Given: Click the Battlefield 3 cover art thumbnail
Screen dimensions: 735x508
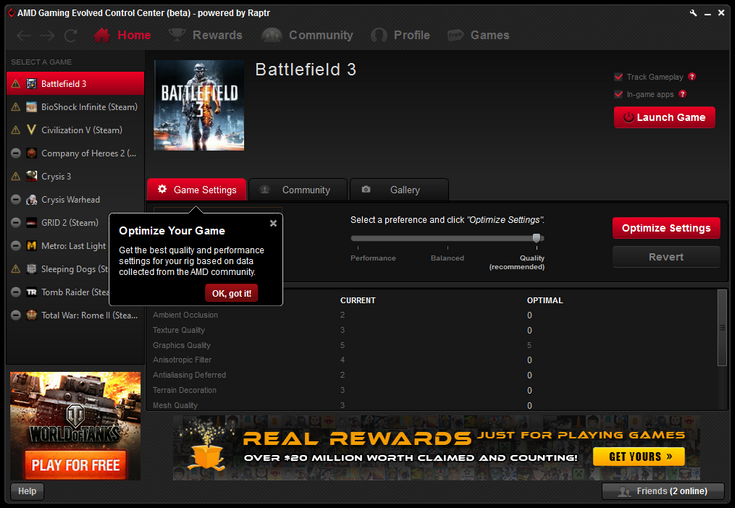Looking at the screenshot, I should 199,105.
